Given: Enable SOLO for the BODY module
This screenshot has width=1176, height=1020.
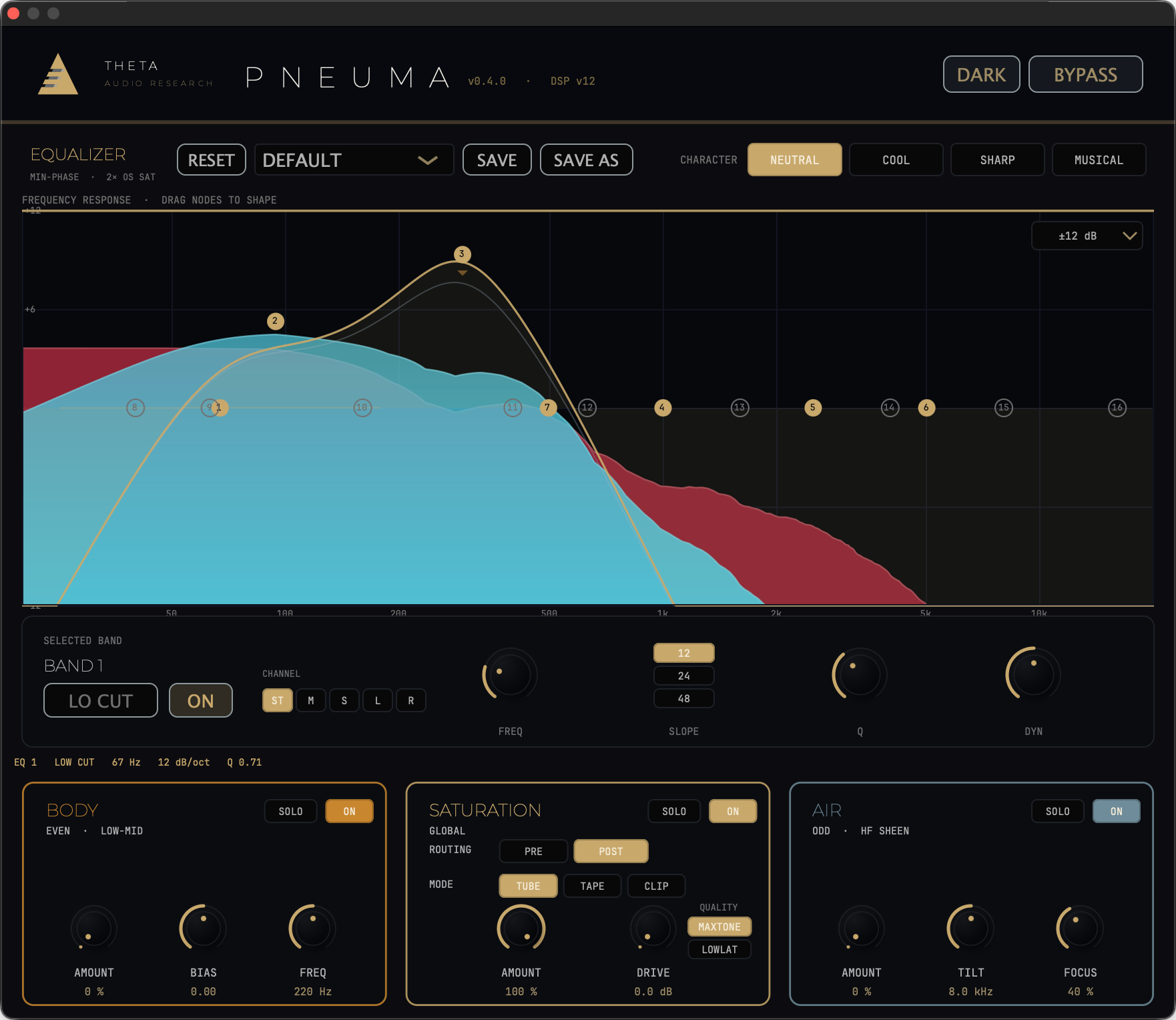Looking at the screenshot, I should [291, 811].
